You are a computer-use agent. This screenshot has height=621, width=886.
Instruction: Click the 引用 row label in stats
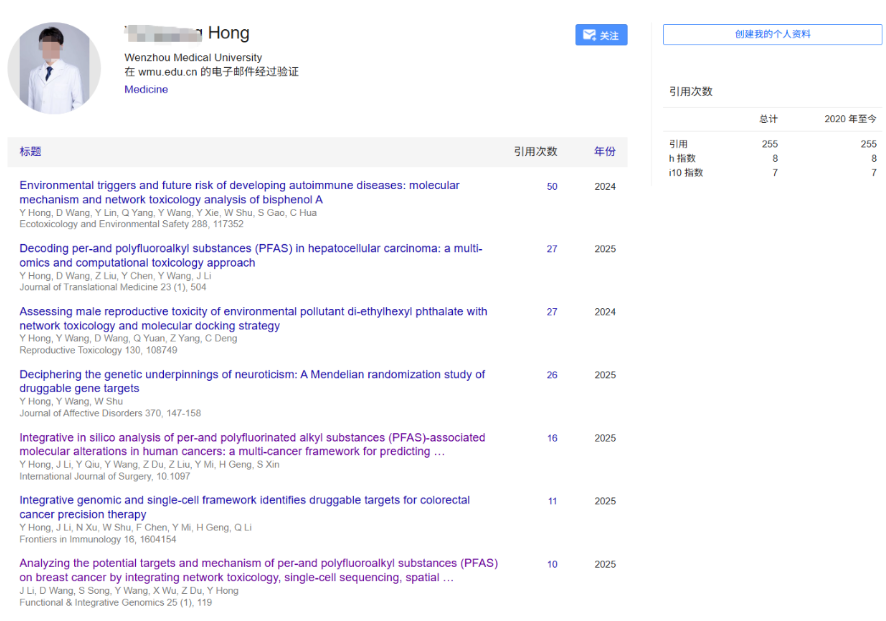click(678, 144)
